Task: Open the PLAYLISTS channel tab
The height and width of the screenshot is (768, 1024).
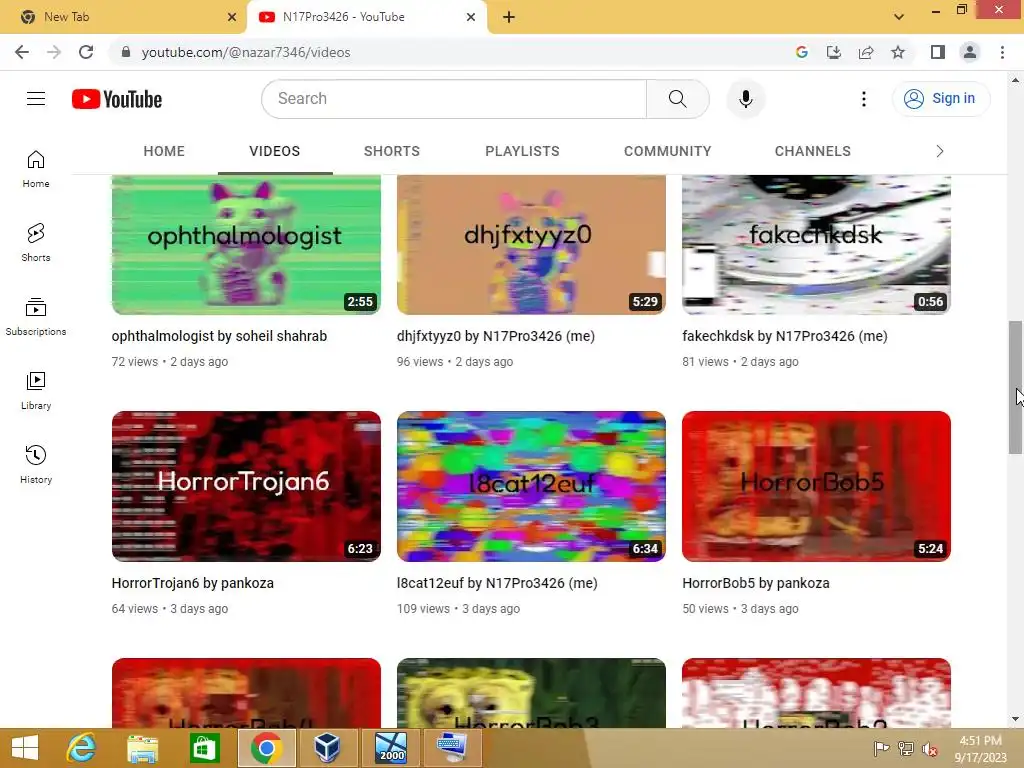Action: point(522,151)
